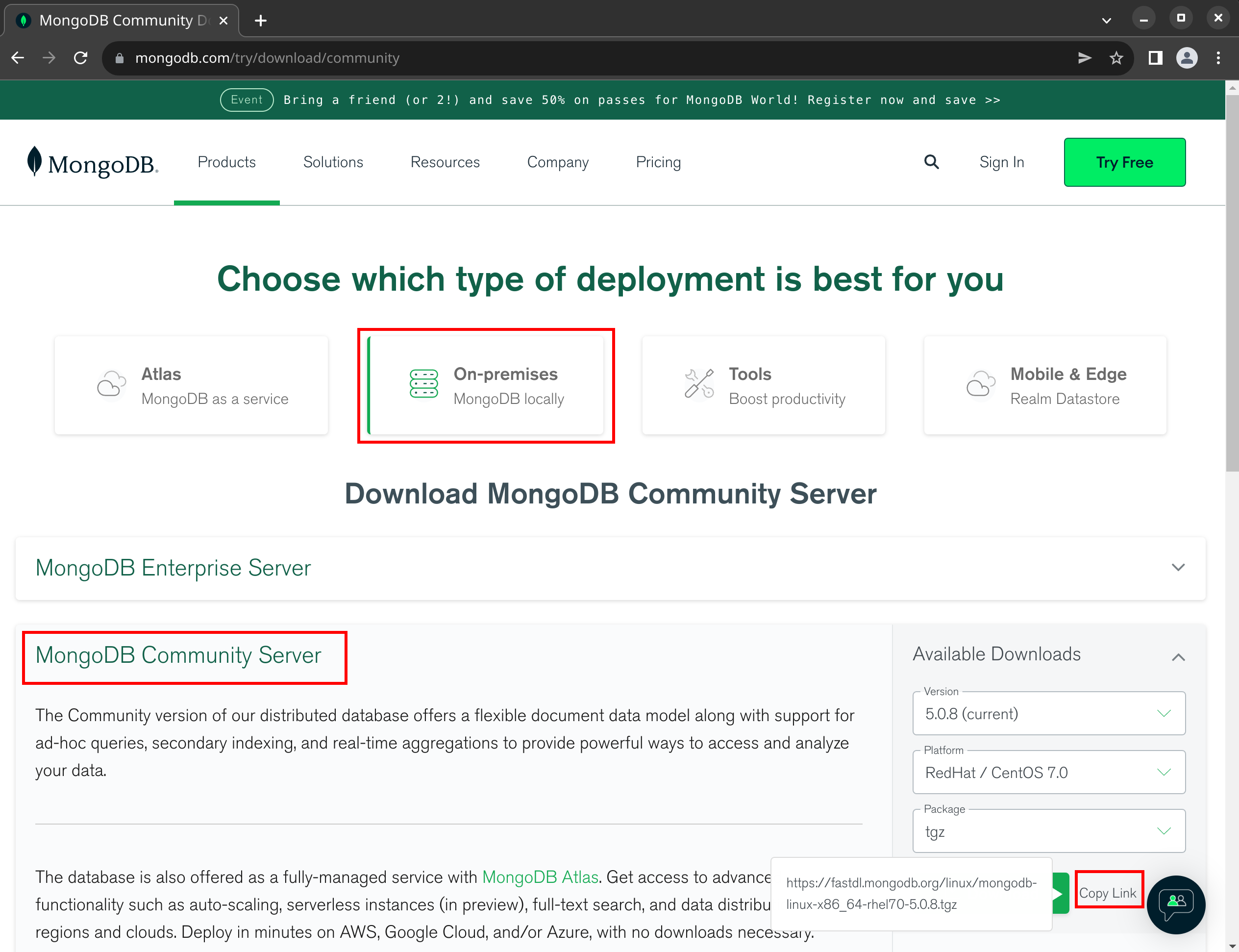Select the Tools deployment card
This screenshot has width=1239, height=952.
(x=764, y=385)
